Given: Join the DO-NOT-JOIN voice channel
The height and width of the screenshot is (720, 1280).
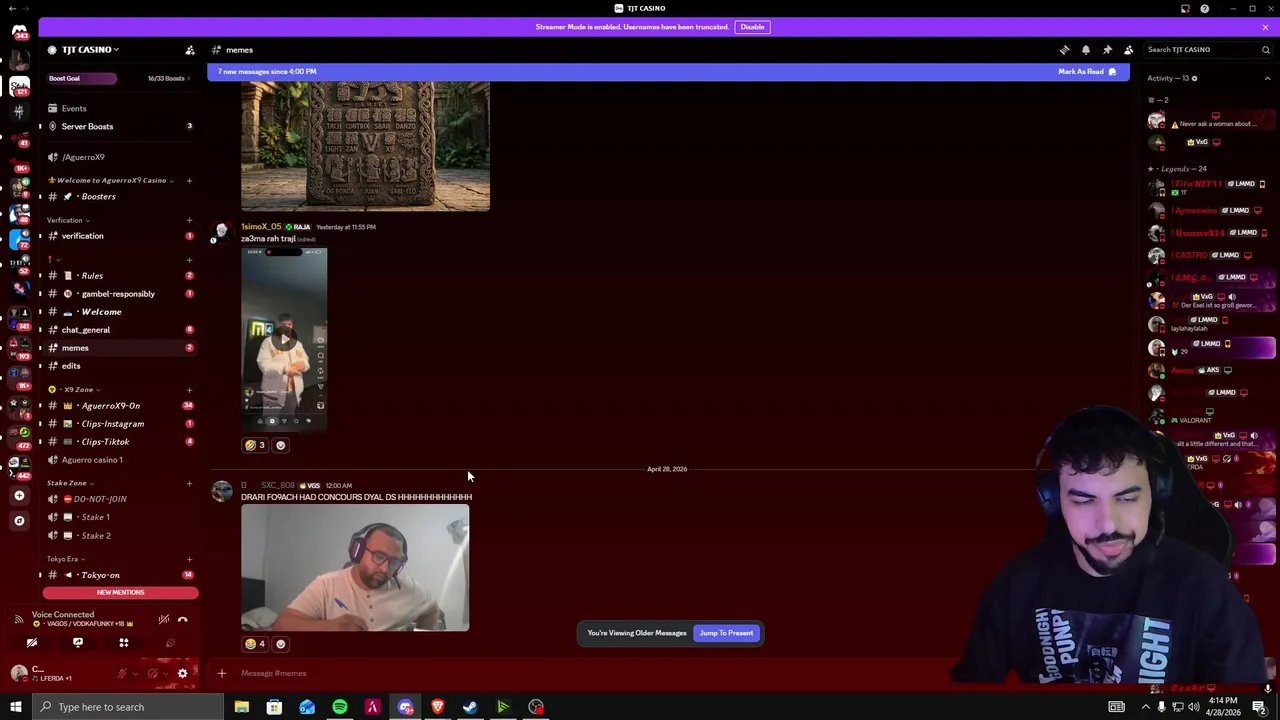Looking at the screenshot, I should pos(120,499).
